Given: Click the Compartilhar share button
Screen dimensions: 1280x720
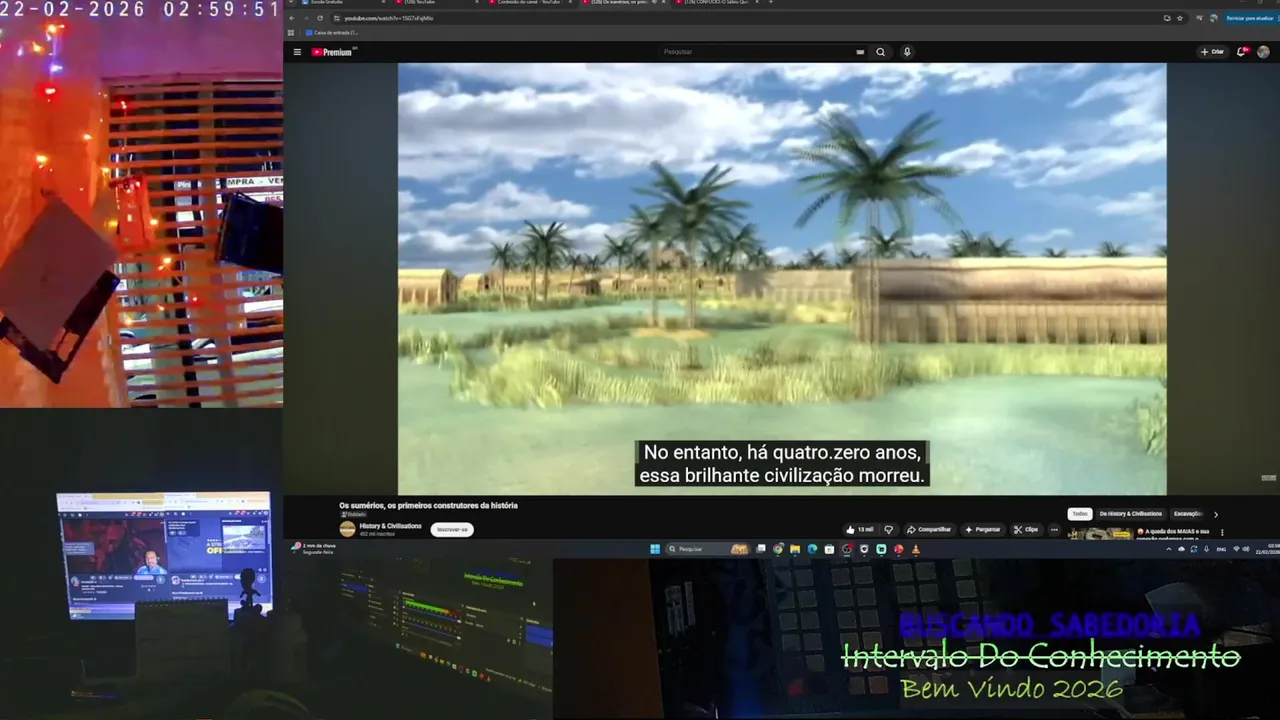Looking at the screenshot, I should [929, 529].
